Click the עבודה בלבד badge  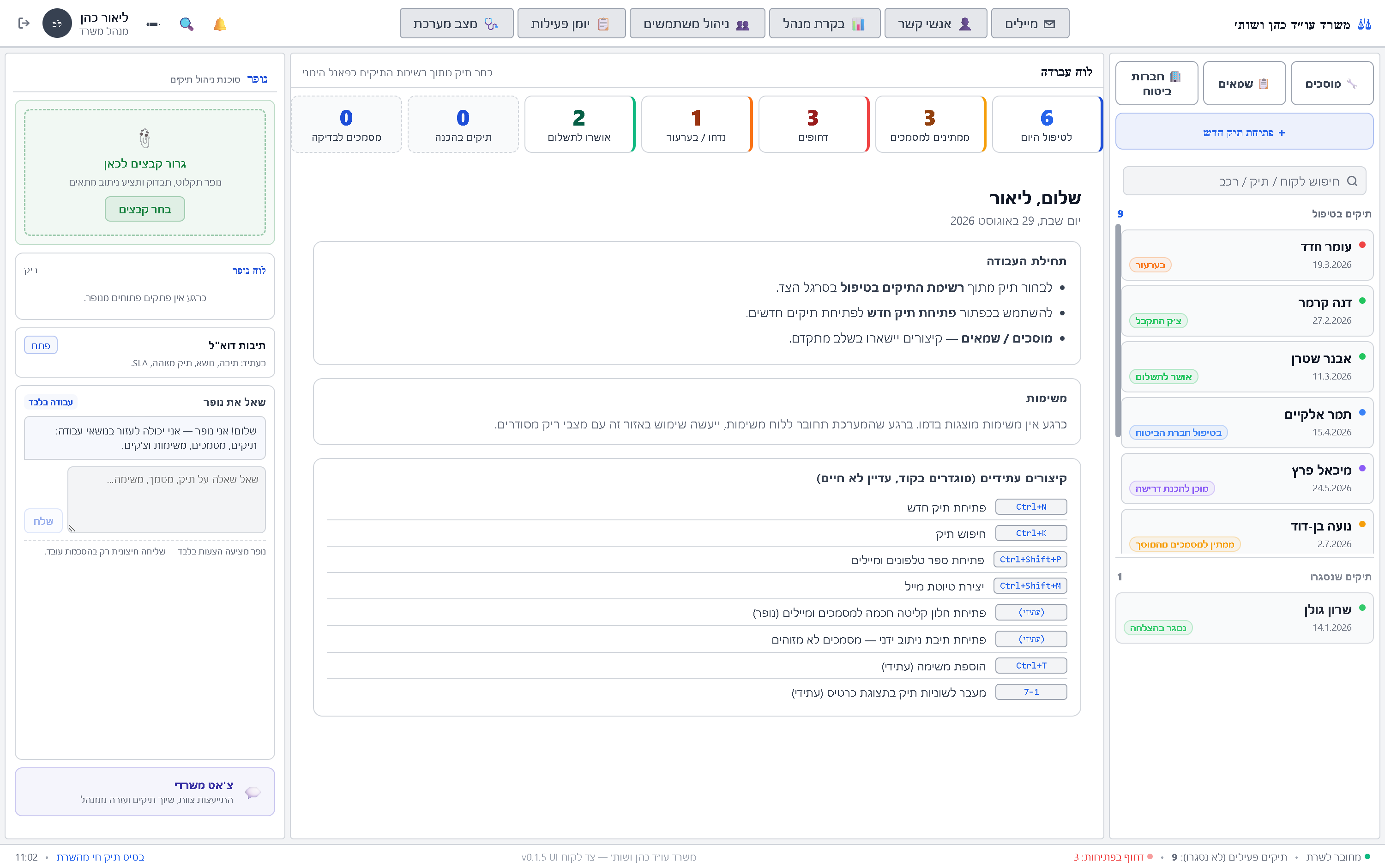(50, 403)
